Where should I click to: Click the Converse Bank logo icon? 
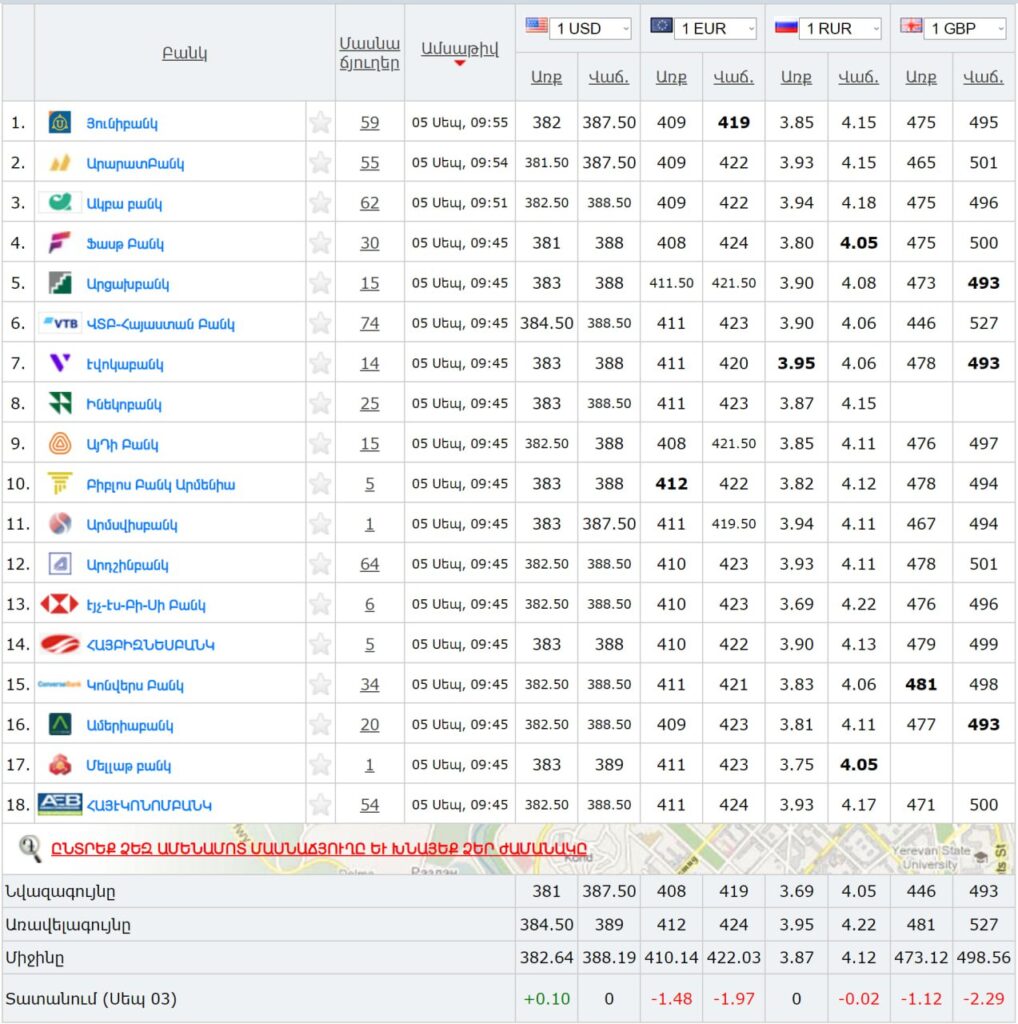[x=60, y=685]
